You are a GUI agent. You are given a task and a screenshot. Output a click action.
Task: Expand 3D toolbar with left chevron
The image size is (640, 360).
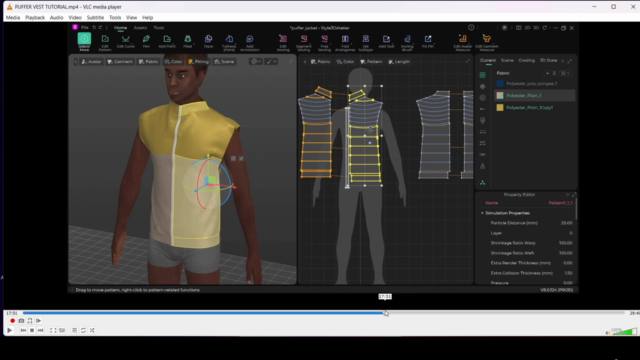coord(75,62)
